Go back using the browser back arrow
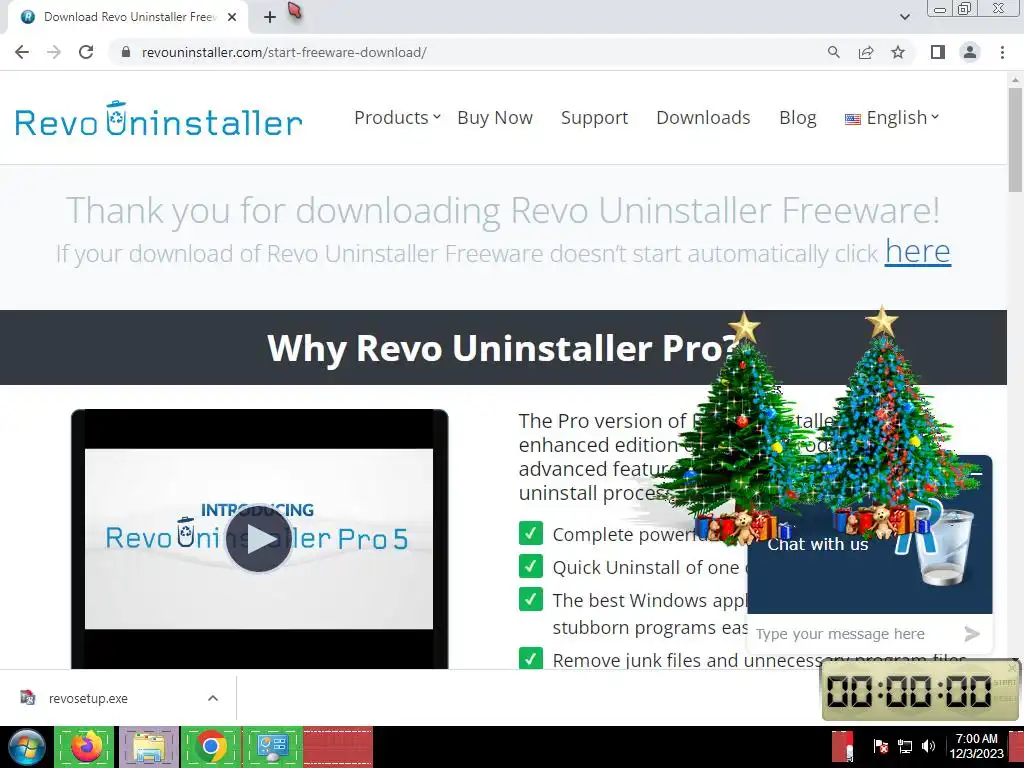Screen dimensions: 1024x768 22,52
